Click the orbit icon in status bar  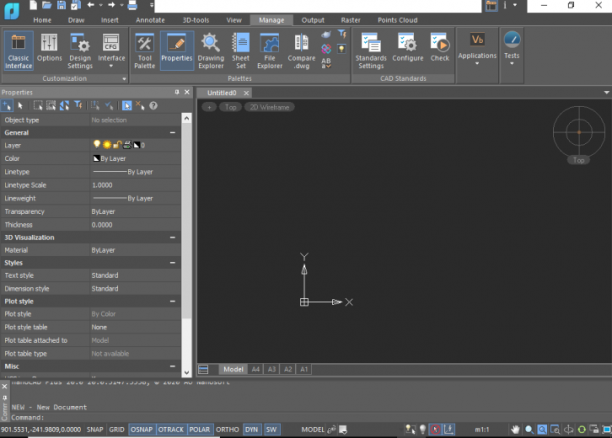[x=568, y=429]
